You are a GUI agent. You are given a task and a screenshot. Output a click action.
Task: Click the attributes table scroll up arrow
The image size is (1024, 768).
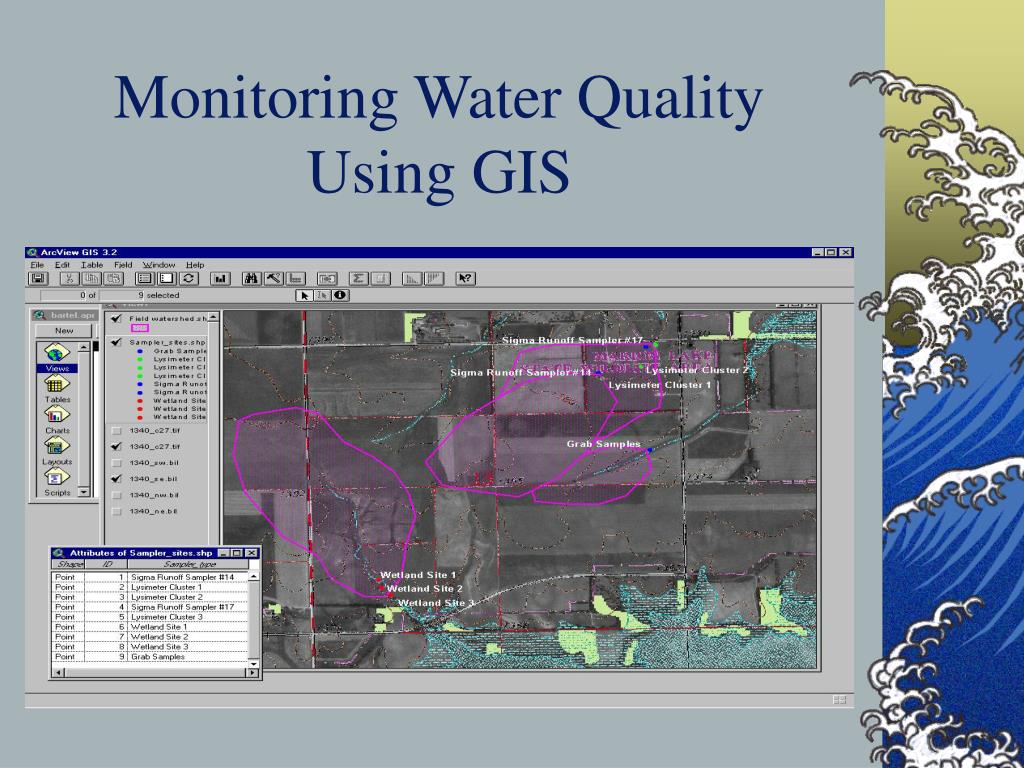pyautogui.click(x=253, y=577)
